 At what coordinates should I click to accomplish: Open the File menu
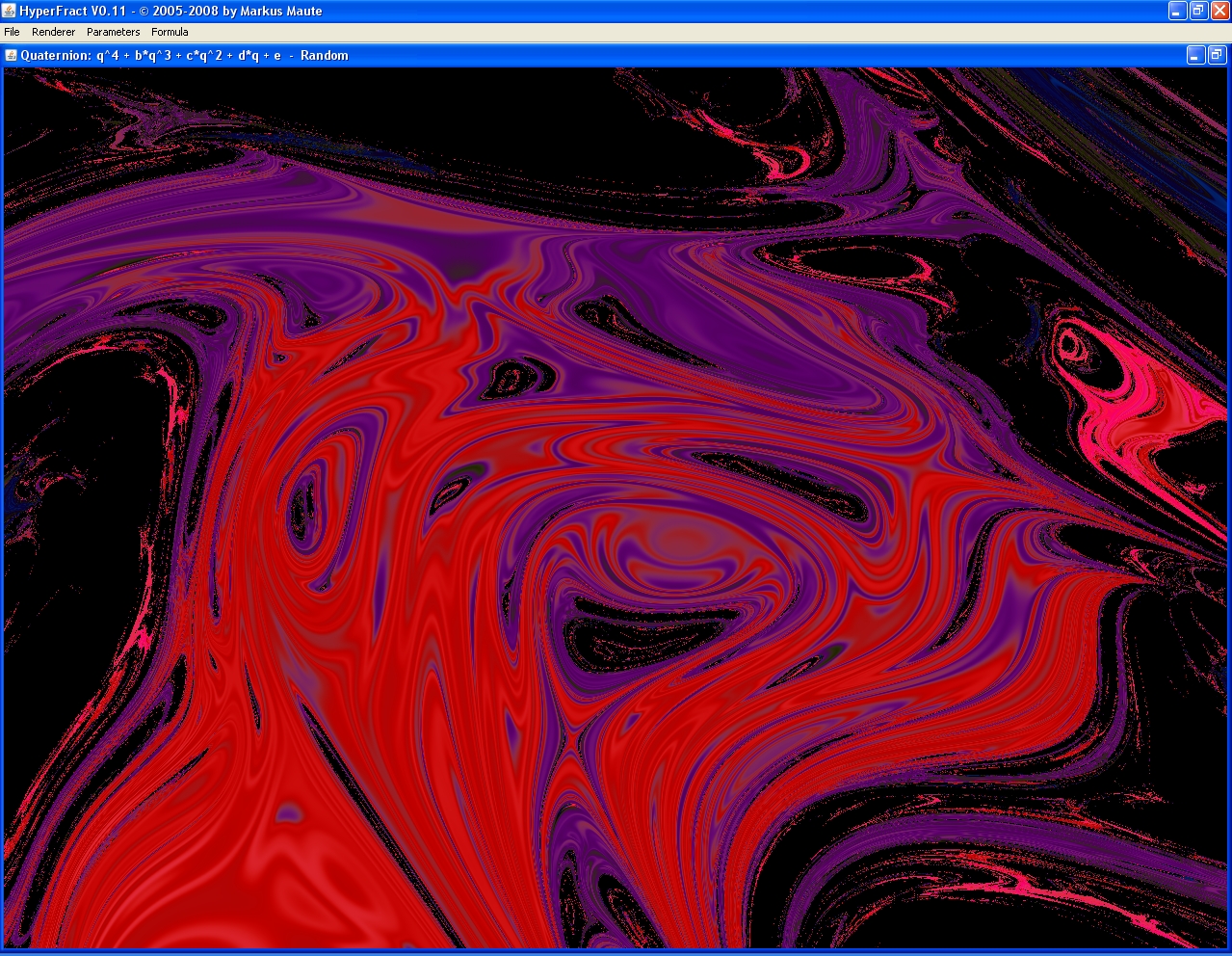[x=12, y=32]
